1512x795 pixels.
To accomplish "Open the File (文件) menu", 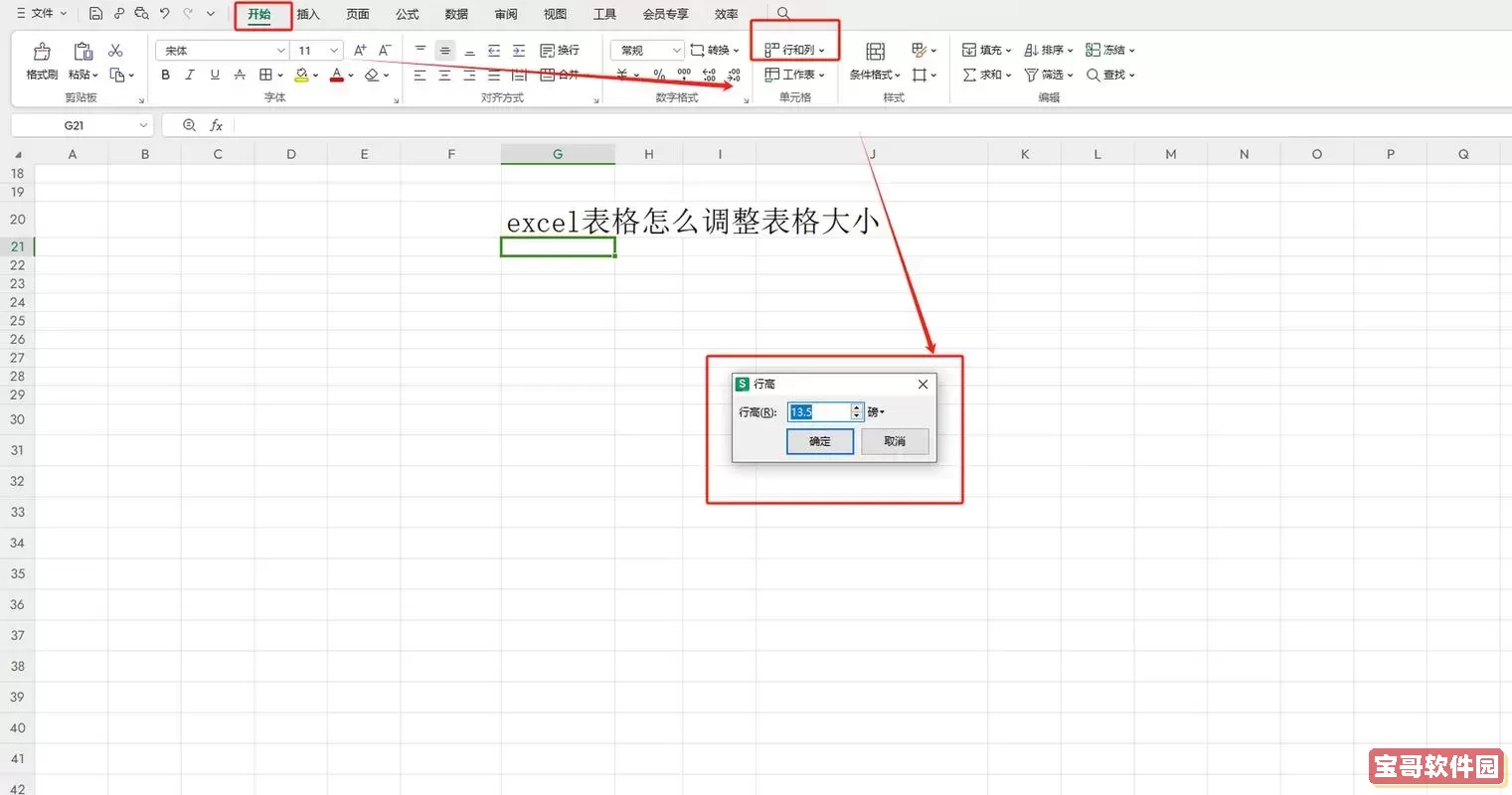I will click(41, 14).
